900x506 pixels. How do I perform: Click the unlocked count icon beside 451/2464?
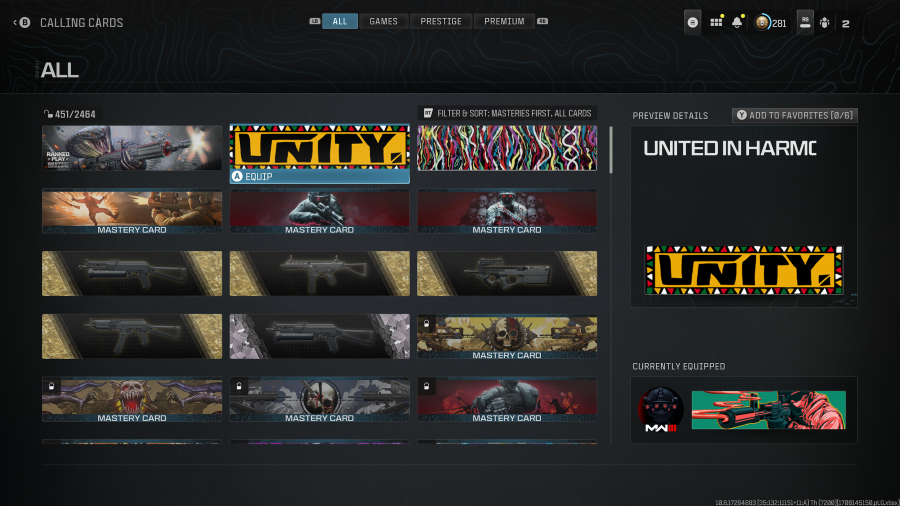tap(48, 114)
